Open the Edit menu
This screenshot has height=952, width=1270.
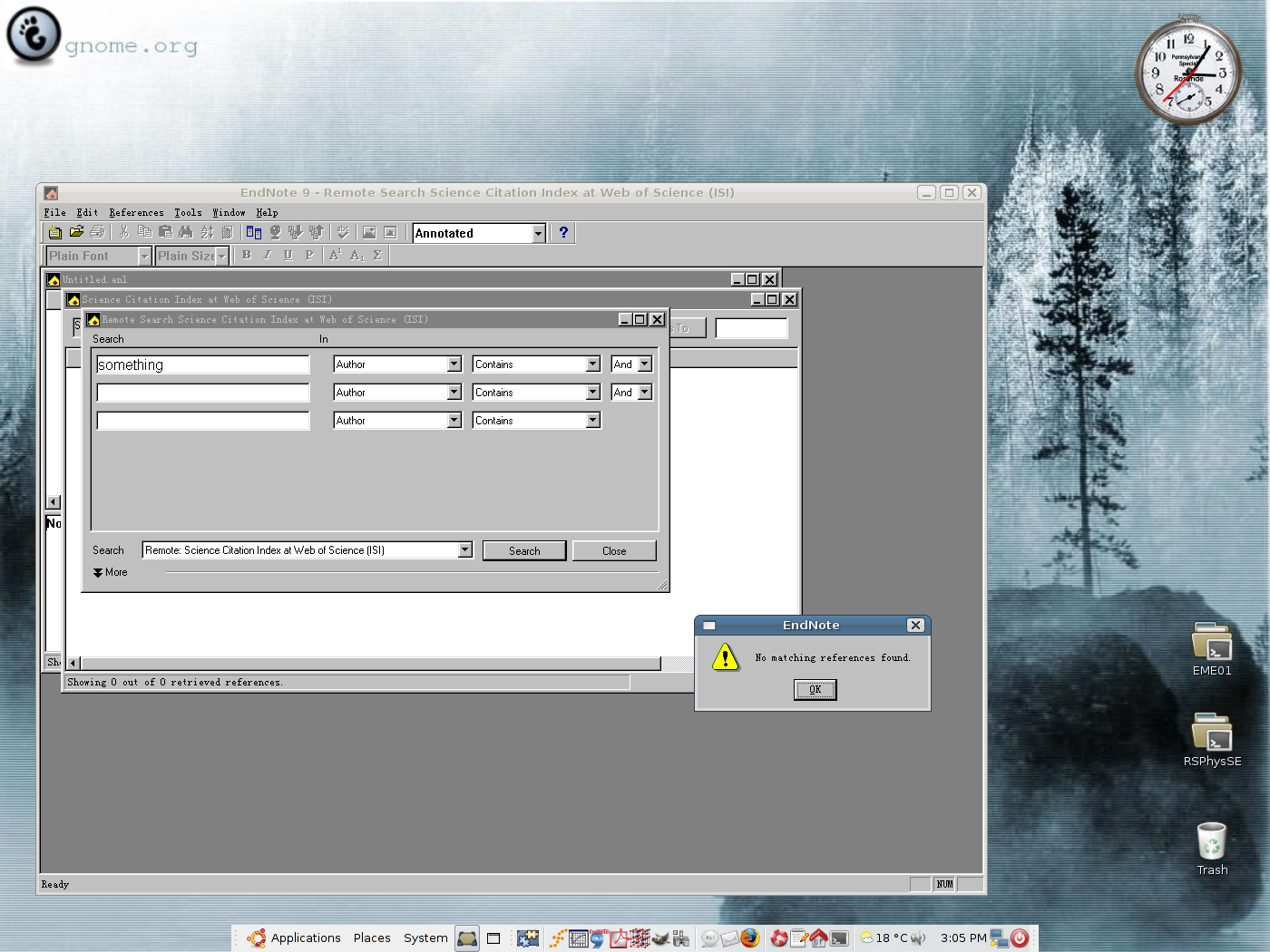(x=87, y=213)
